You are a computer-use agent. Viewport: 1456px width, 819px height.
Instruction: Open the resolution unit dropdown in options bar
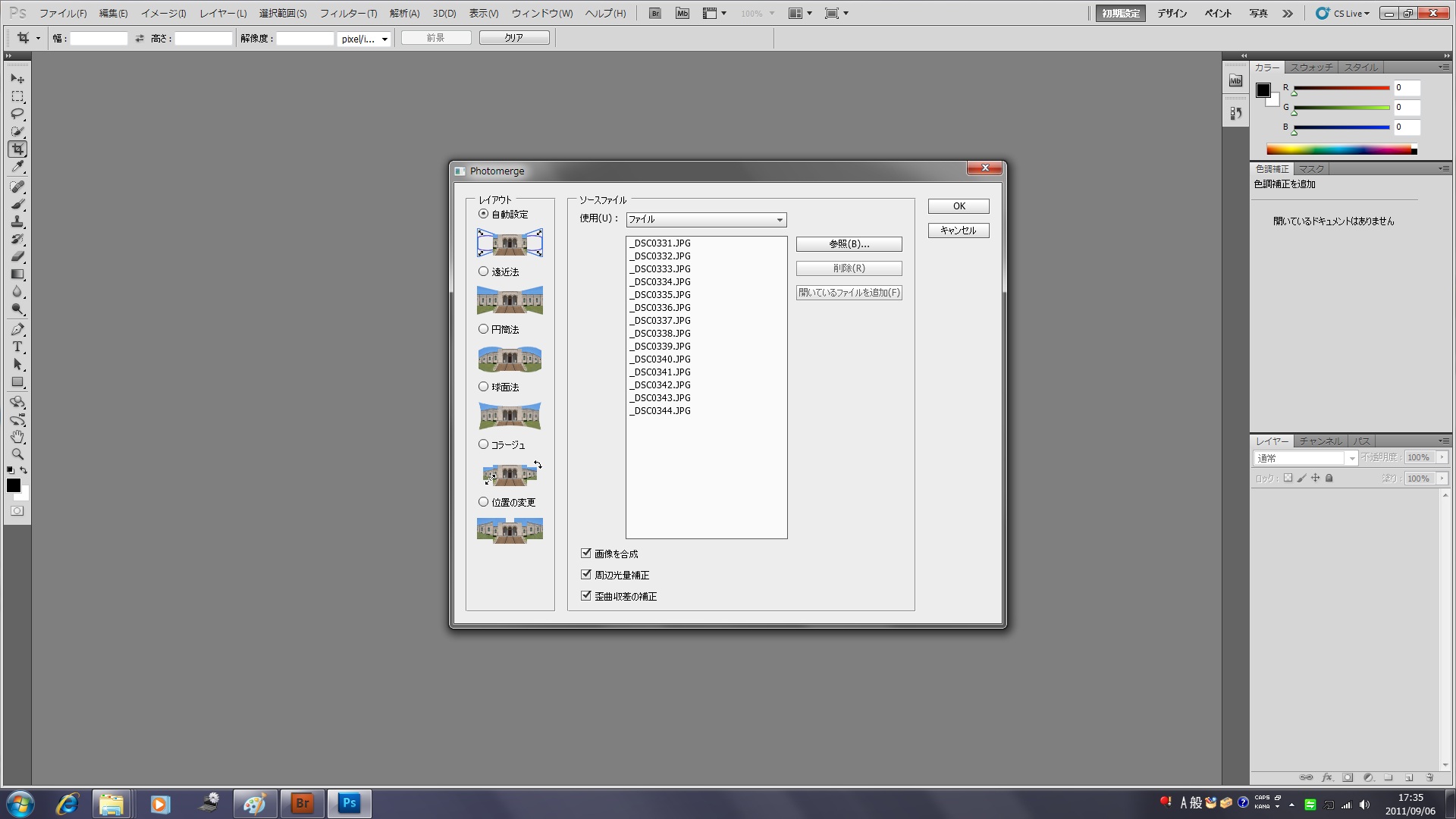coord(364,39)
